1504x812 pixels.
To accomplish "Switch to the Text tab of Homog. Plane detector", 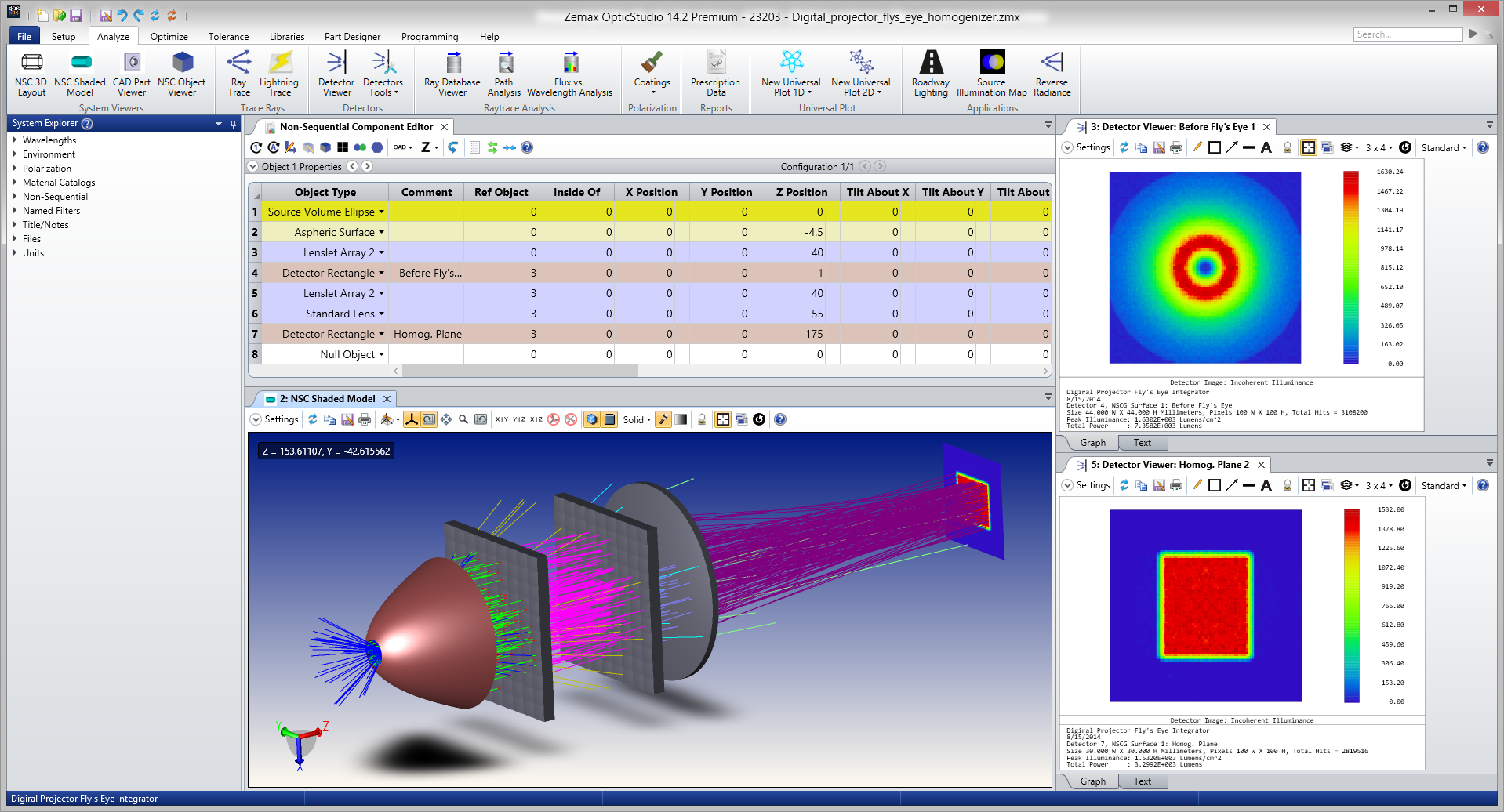I will pyautogui.click(x=1143, y=781).
